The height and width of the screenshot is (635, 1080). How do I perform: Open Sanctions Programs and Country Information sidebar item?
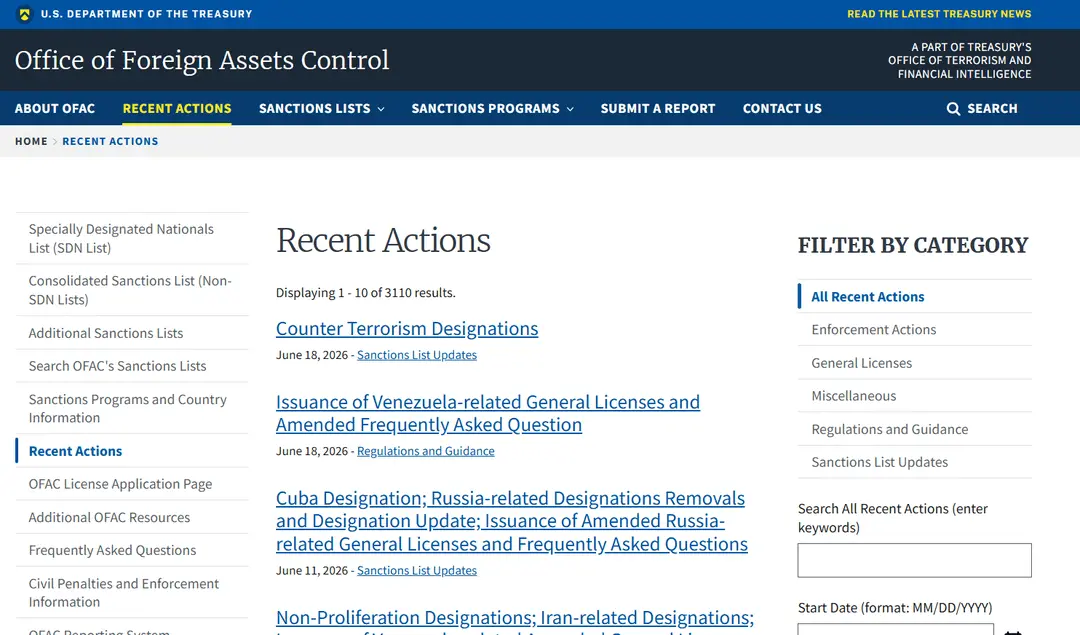pos(132,408)
